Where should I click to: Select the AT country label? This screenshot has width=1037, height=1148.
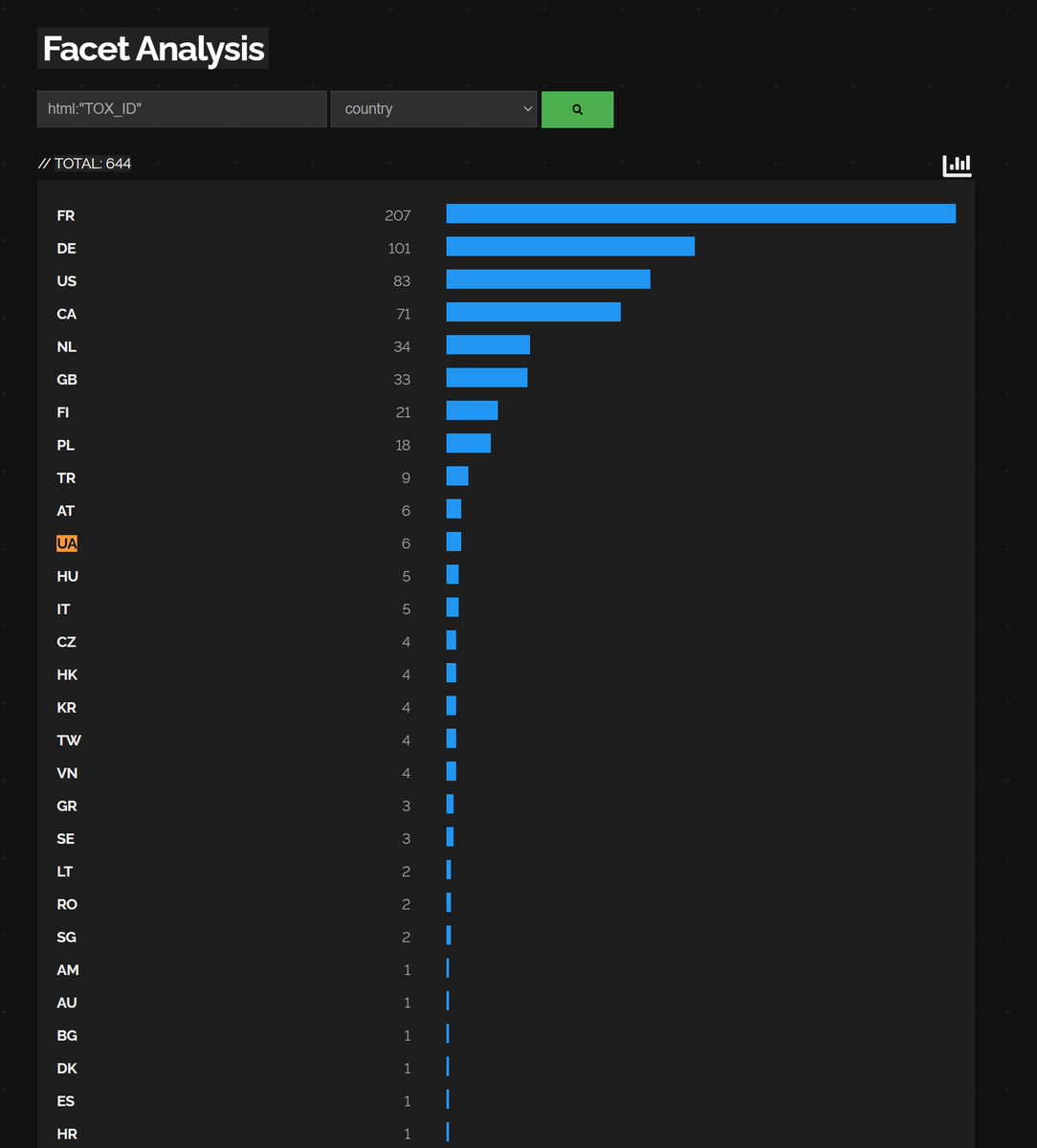click(66, 511)
